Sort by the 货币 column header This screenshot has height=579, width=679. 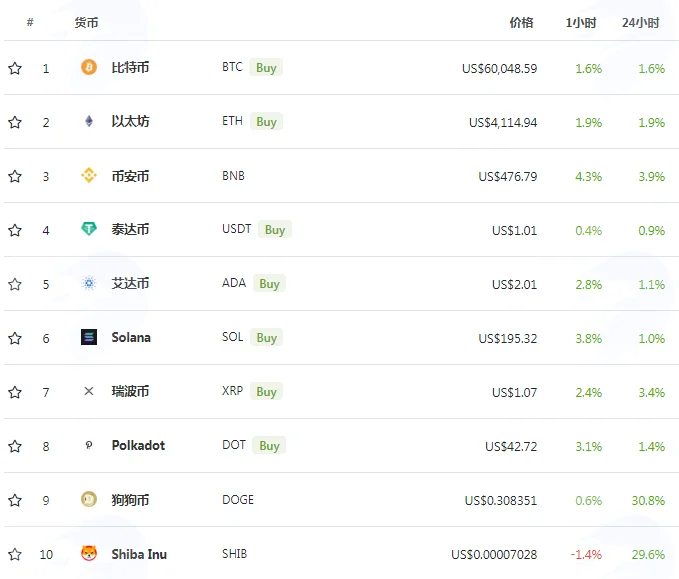point(86,23)
